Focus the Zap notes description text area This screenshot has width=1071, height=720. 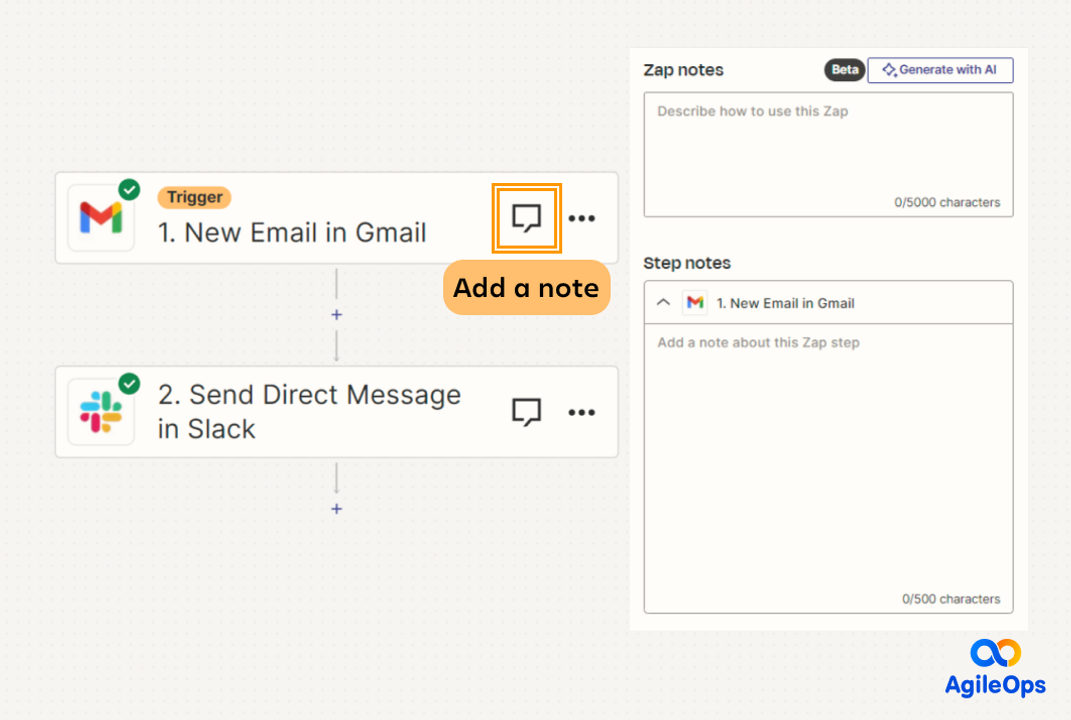click(828, 150)
